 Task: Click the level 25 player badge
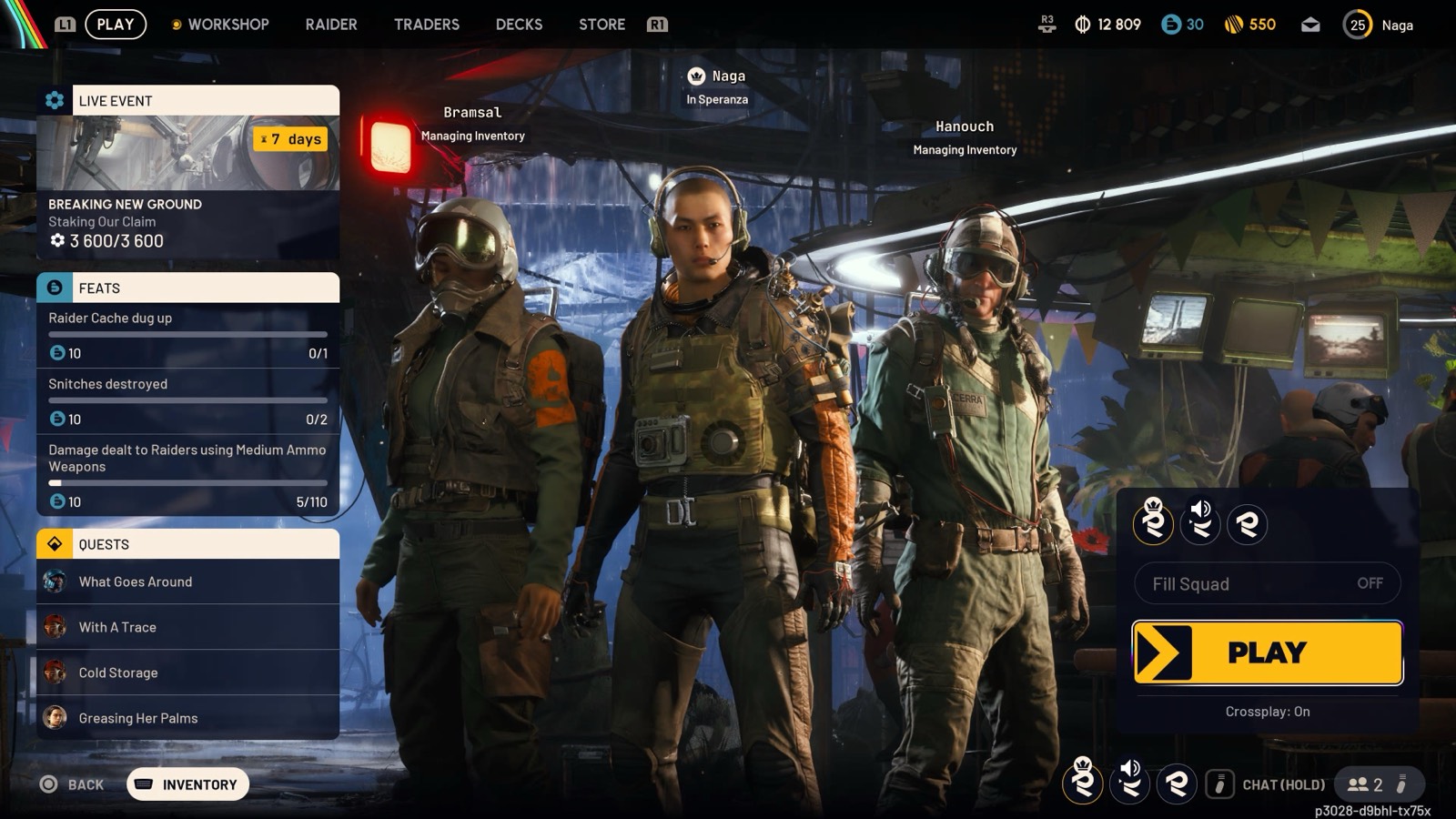(x=1357, y=25)
